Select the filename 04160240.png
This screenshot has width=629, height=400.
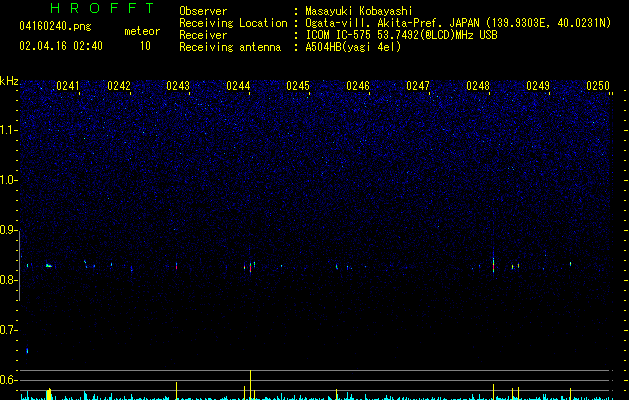click(55, 26)
